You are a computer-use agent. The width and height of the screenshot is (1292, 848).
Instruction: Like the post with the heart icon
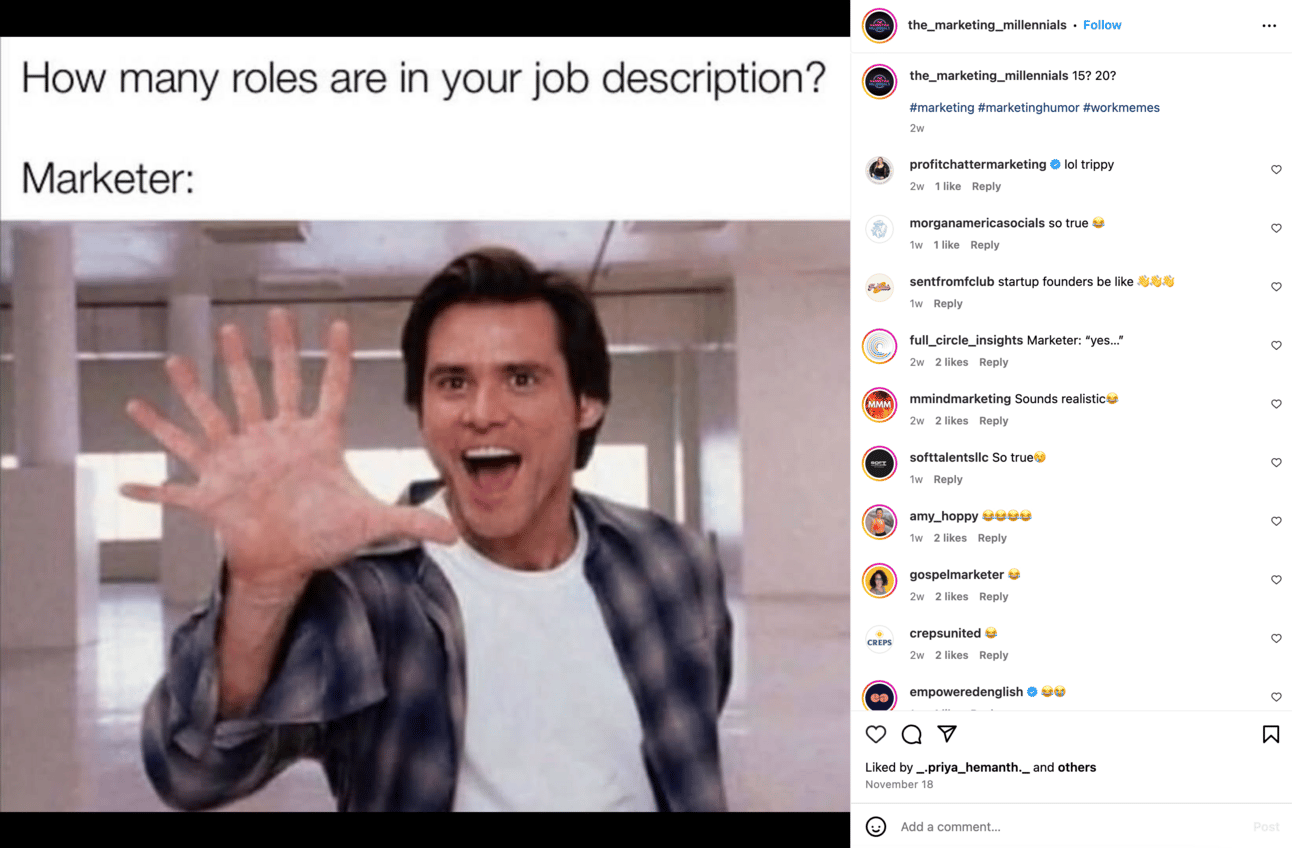point(876,735)
